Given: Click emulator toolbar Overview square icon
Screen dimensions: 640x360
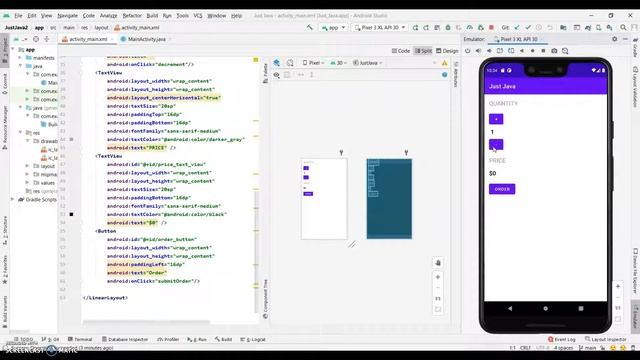Looking at the screenshot, I should coord(543,51).
